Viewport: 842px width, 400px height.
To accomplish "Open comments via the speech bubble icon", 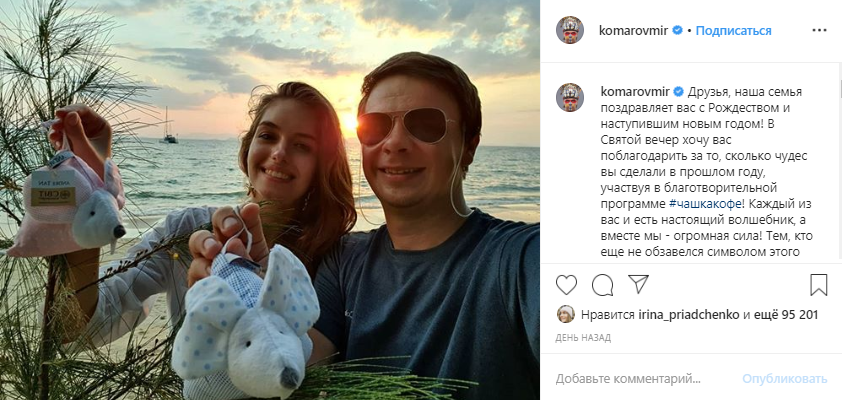I will (x=602, y=285).
